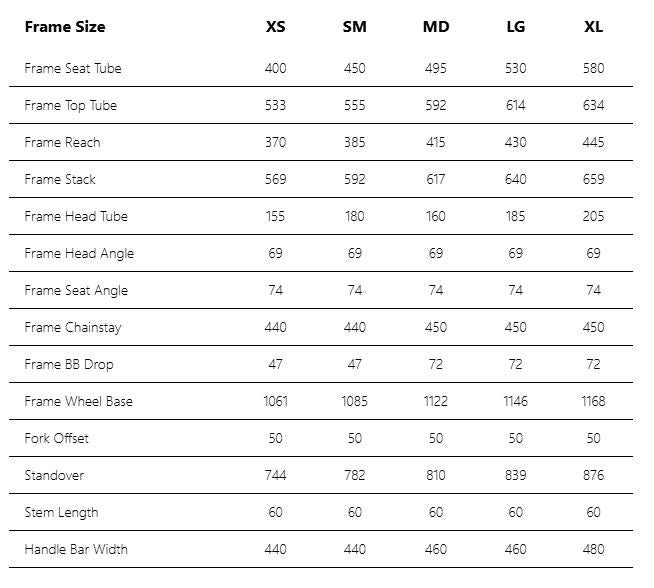
Task: Click the Frame Seat Tube row label
Action: tap(73, 68)
